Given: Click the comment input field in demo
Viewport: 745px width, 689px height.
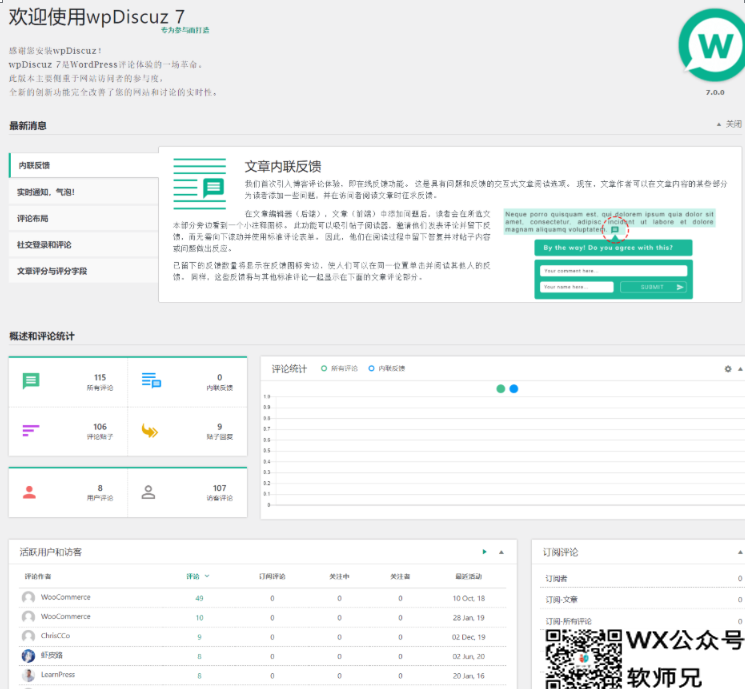Looking at the screenshot, I should (x=613, y=271).
